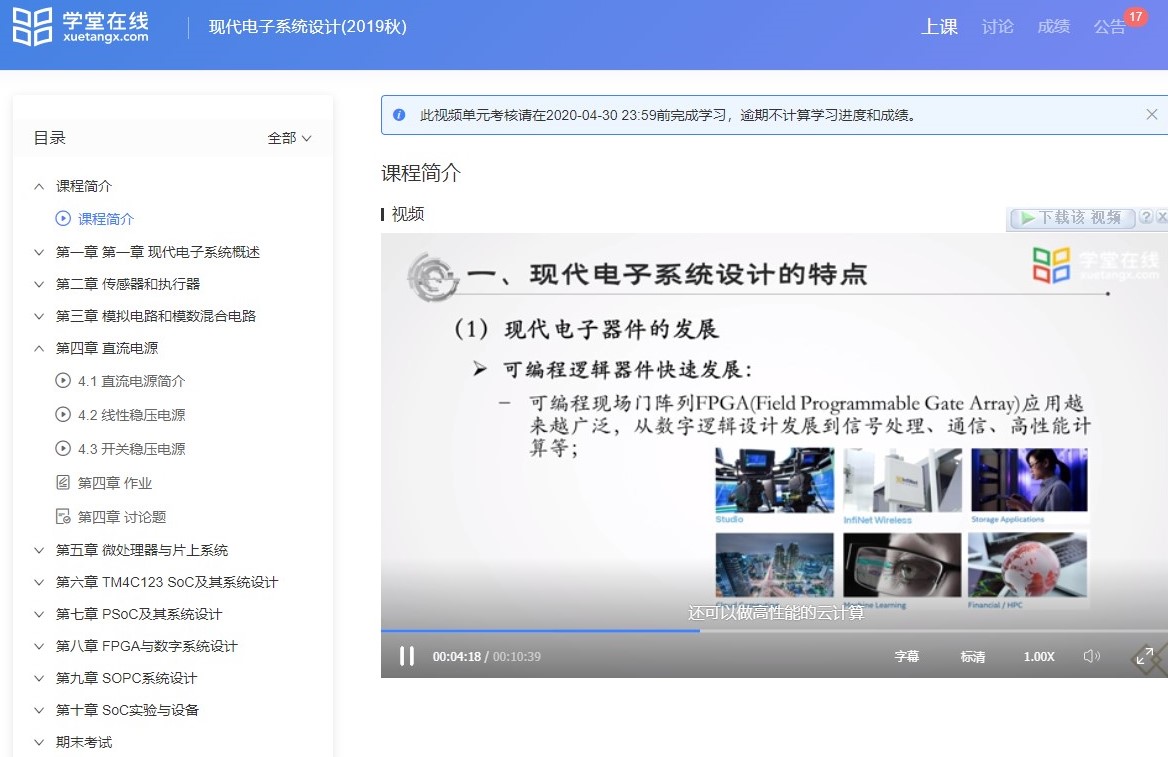1168x757 pixels.
Task: Toggle subtitles with the 字幕 control
Action: [x=906, y=656]
